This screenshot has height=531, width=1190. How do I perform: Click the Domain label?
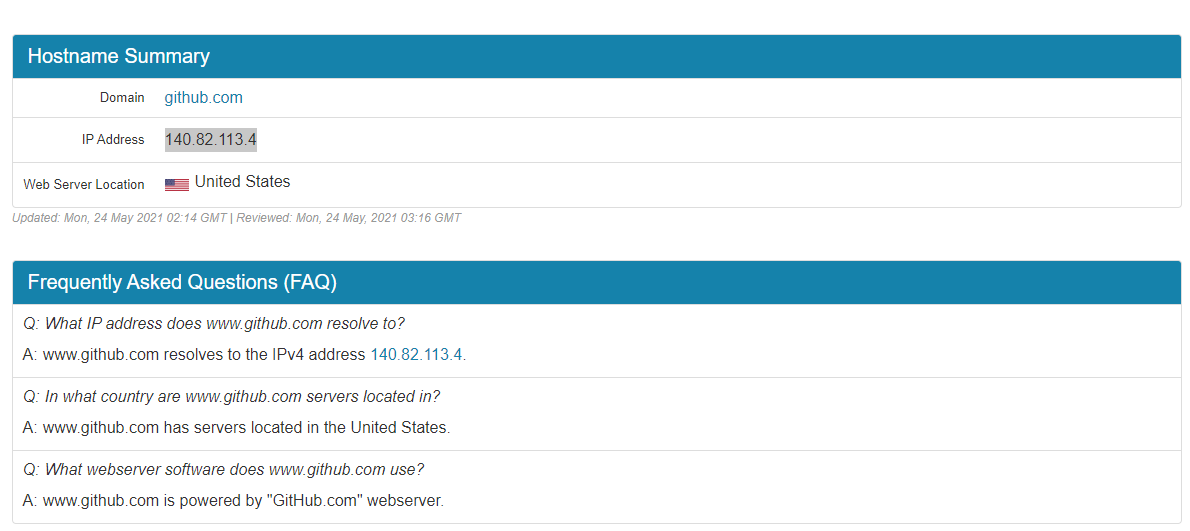point(121,98)
